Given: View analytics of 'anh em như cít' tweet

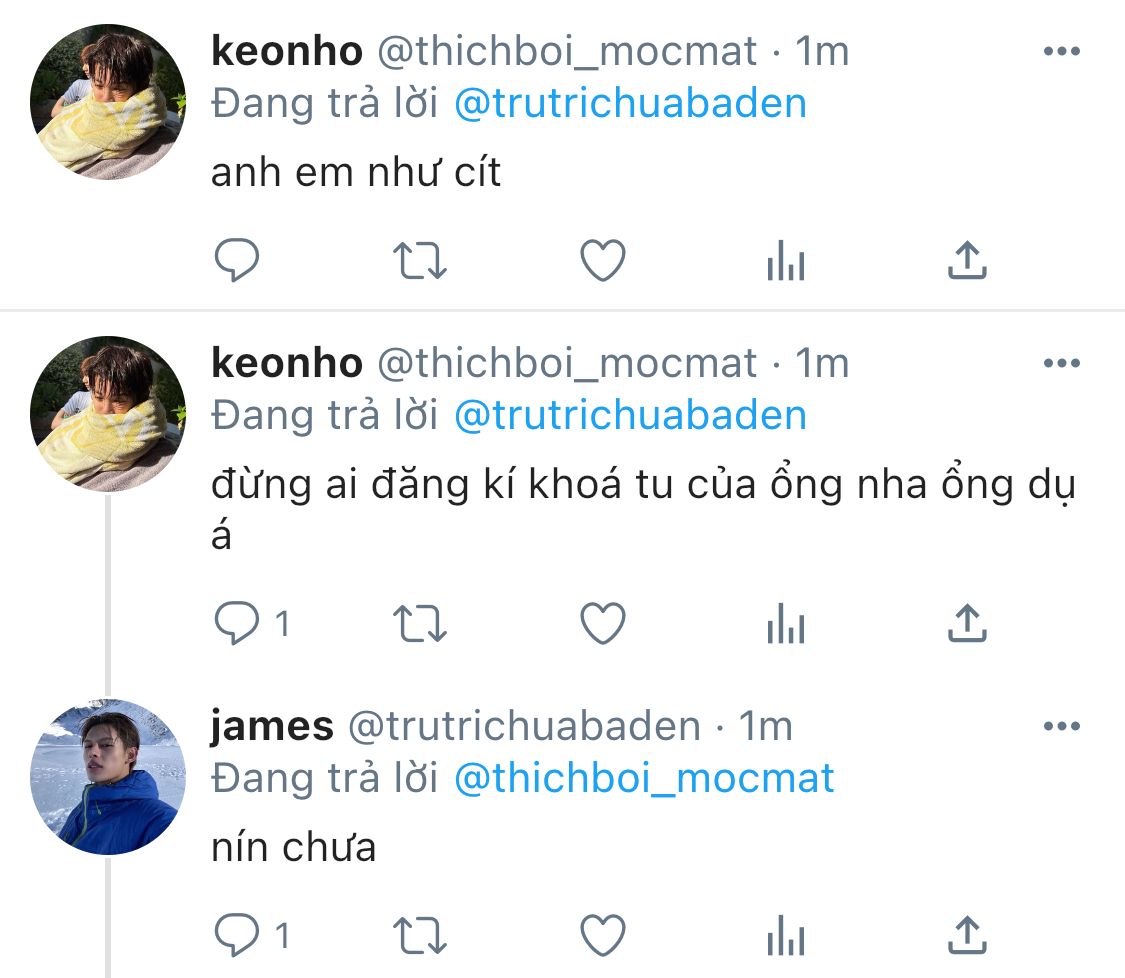Looking at the screenshot, I should click(x=786, y=260).
